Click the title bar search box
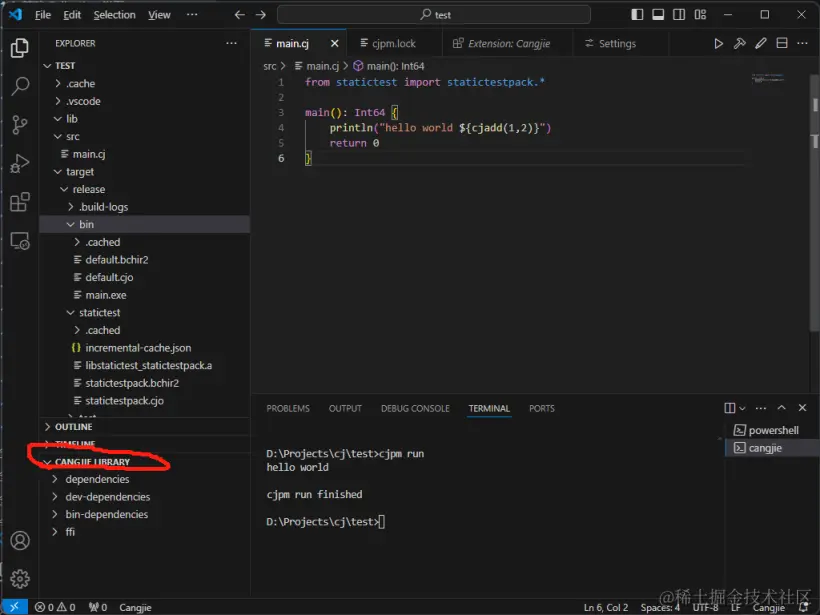Image resolution: width=820 pixels, height=615 pixels. pyautogui.click(x=434, y=15)
